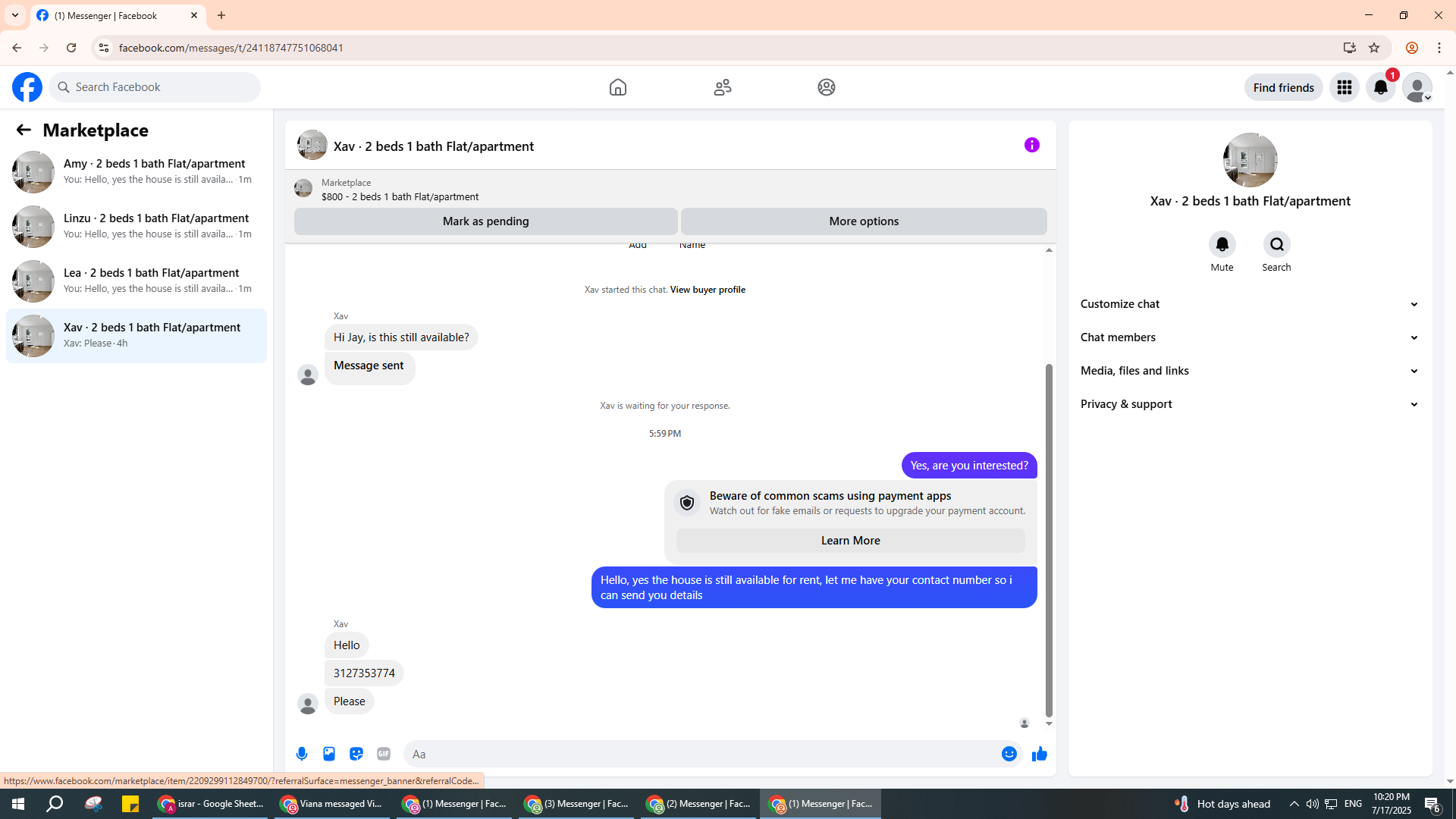
Task: Switch to israr Google Sheets taskbar window
Action: pos(211,804)
